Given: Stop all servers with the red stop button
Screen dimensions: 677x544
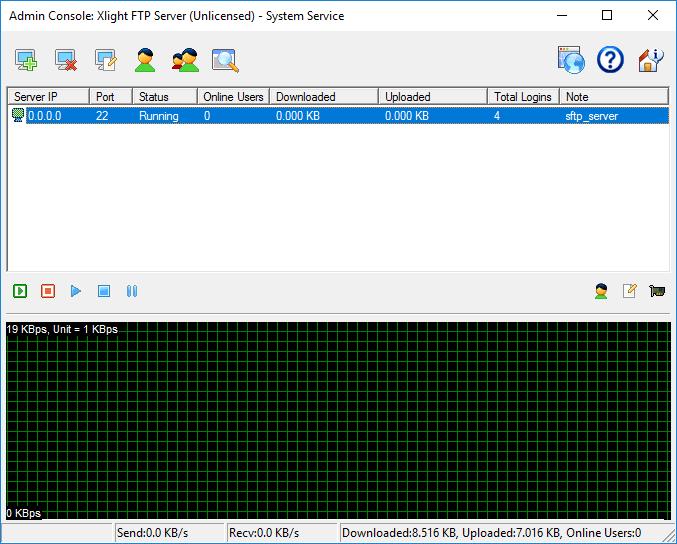Looking at the screenshot, I should tap(48, 291).
